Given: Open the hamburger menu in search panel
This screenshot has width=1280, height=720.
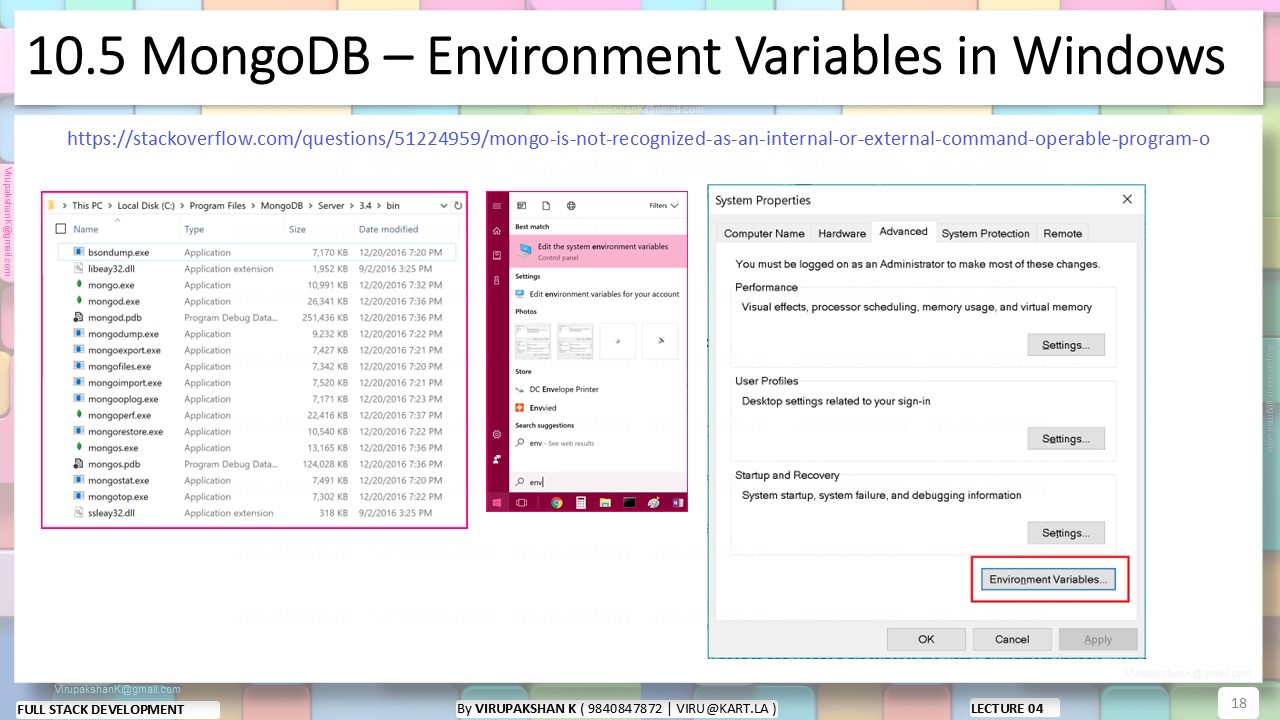Looking at the screenshot, I should pos(497,206).
